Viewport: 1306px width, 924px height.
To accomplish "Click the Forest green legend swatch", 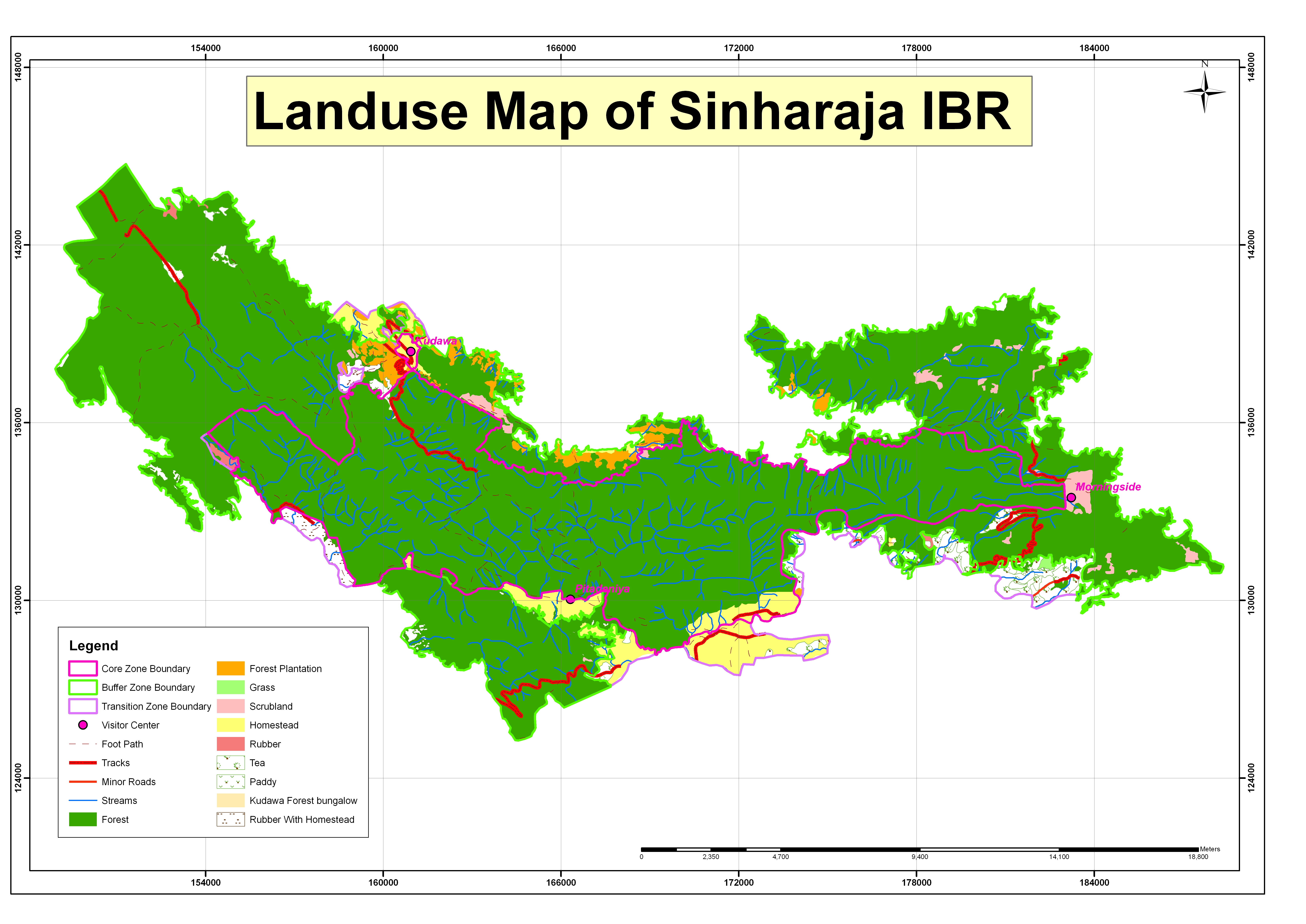I will pos(83,819).
